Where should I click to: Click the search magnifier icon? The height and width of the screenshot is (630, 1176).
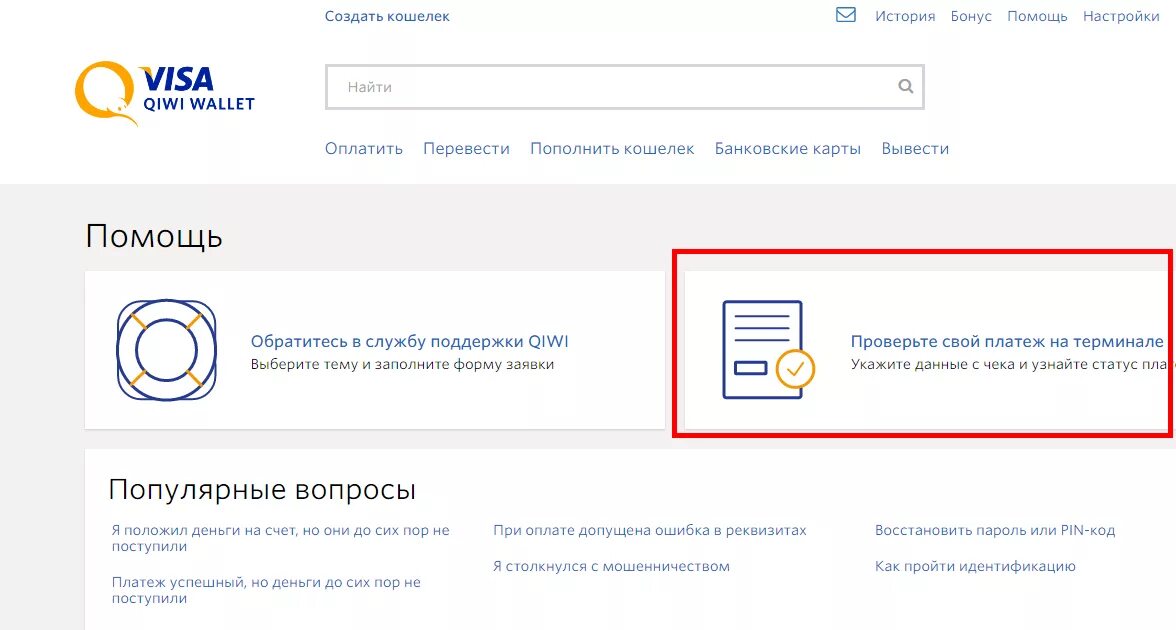pyautogui.click(x=905, y=86)
